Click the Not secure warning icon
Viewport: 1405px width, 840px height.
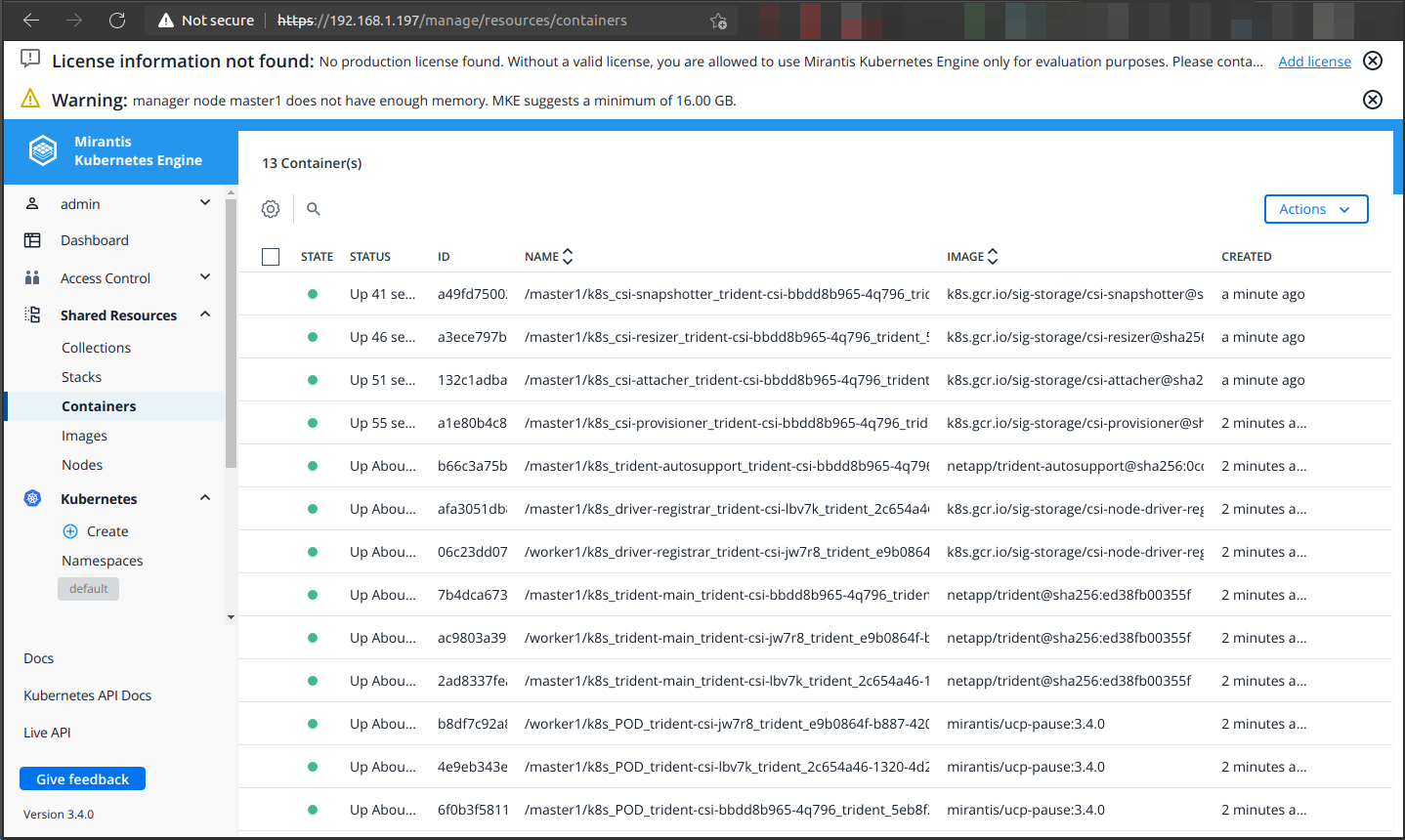coord(166,20)
